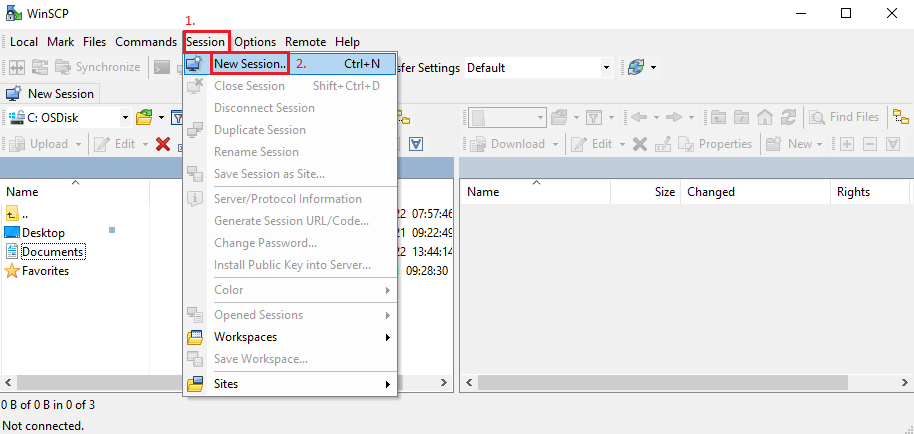Screen dimensions: 914x434
Task: Open the Remote menu
Action: click(x=305, y=42)
